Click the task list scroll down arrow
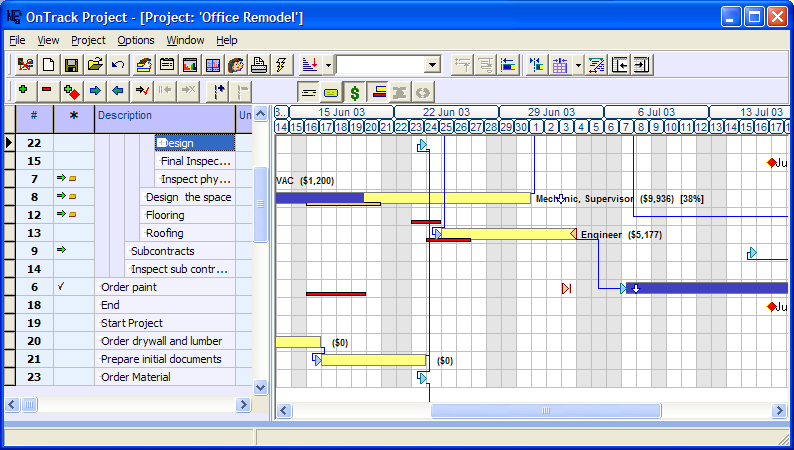794x450 pixels. point(260,388)
